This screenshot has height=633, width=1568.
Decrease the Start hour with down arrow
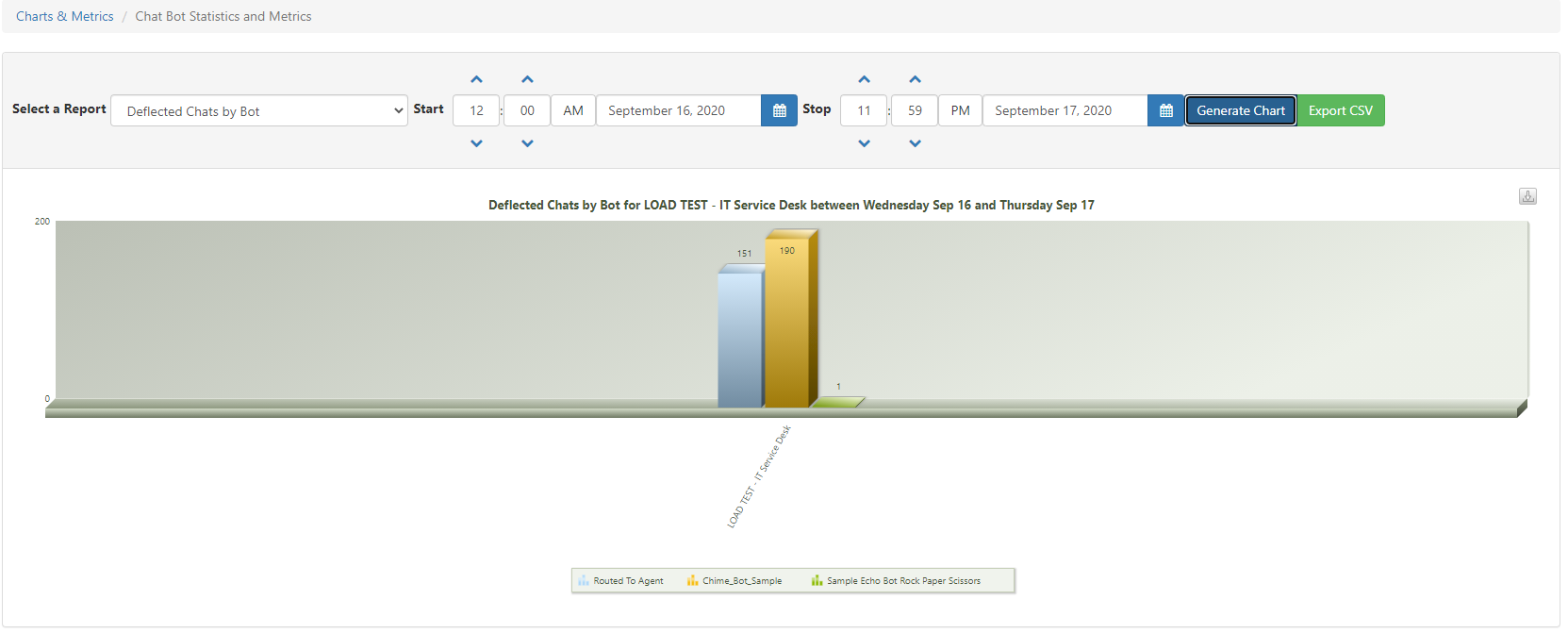476,143
